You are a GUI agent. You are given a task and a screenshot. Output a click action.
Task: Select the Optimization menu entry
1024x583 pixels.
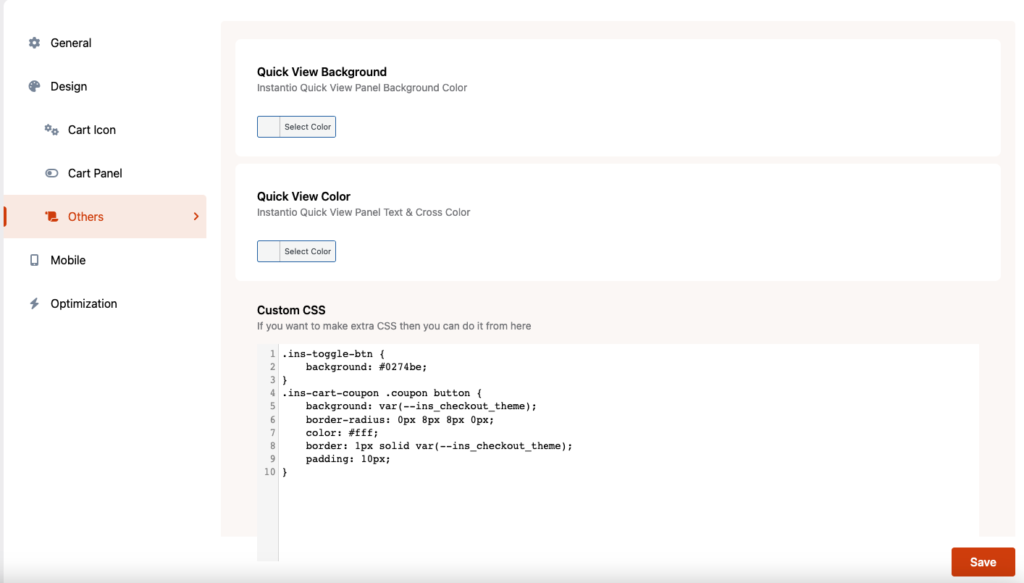click(x=84, y=303)
